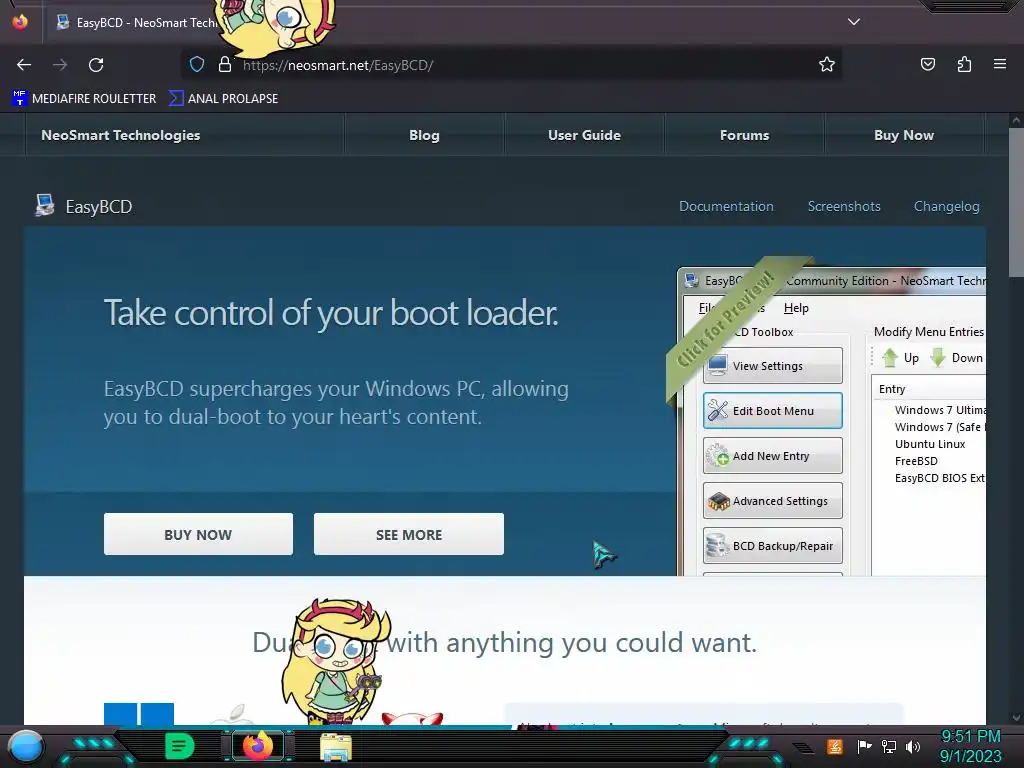1024x768 pixels.
Task: Open the User Guide page
Action: point(584,135)
